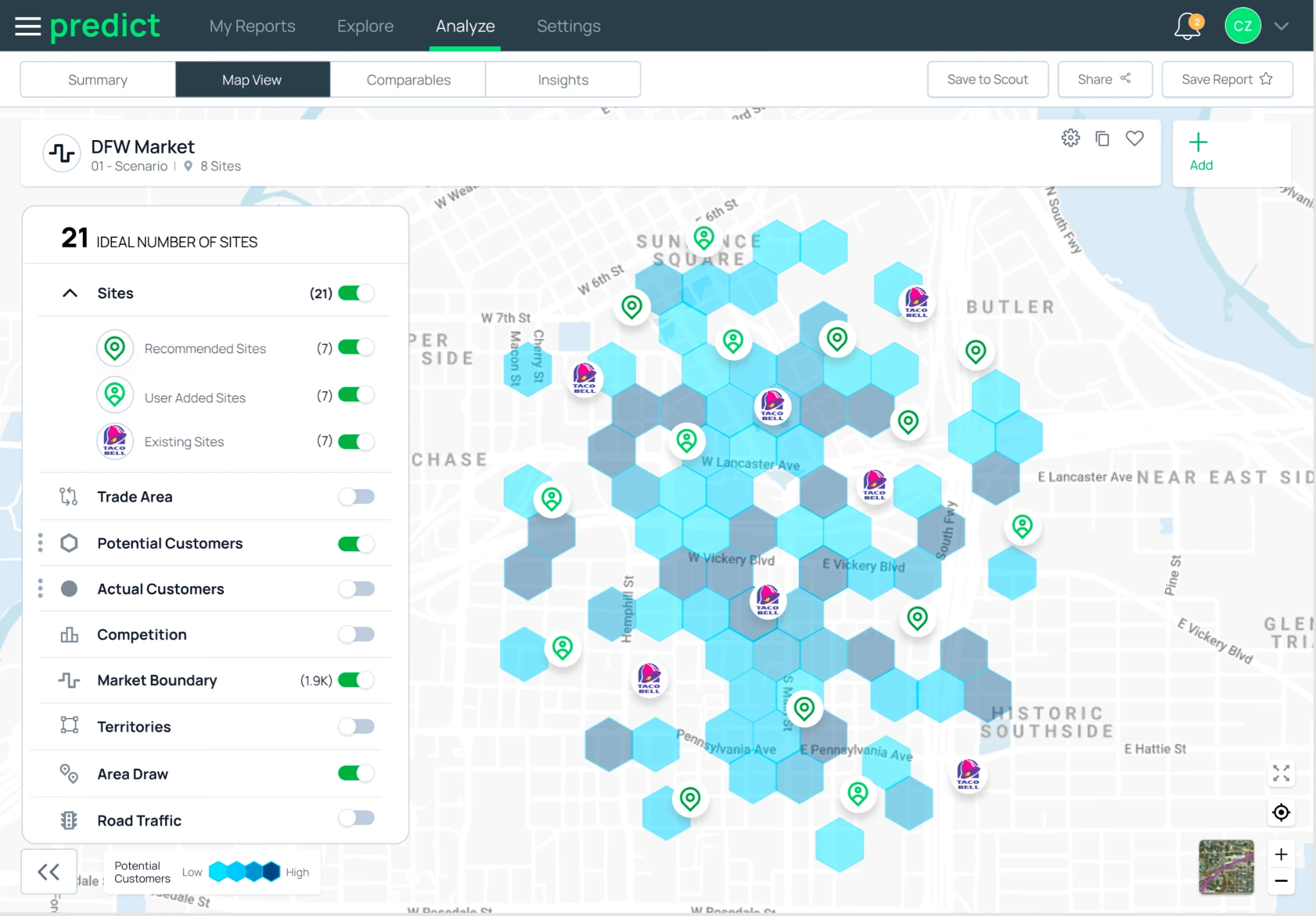Collapse the layers panel double-chevron
This screenshot has width=1316, height=916.
49,872
